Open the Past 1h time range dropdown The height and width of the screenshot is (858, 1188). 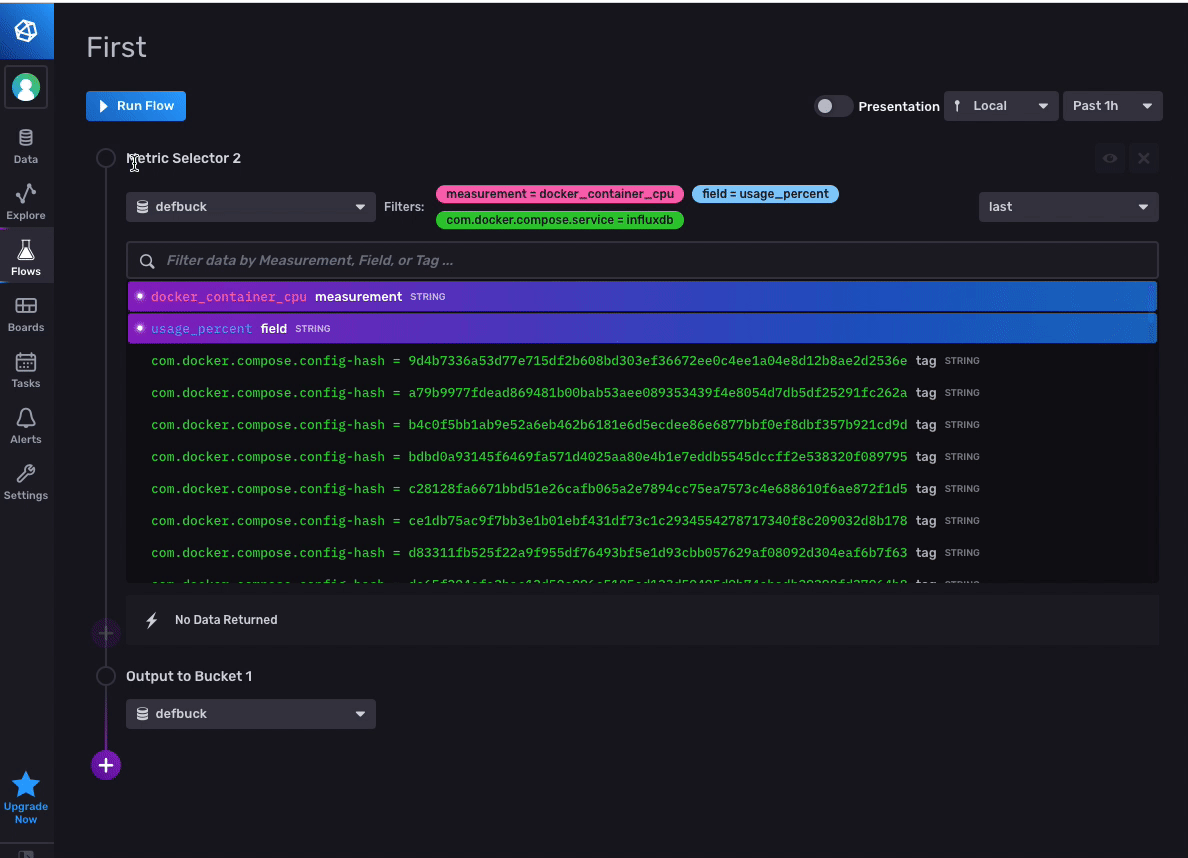(x=1112, y=105)
